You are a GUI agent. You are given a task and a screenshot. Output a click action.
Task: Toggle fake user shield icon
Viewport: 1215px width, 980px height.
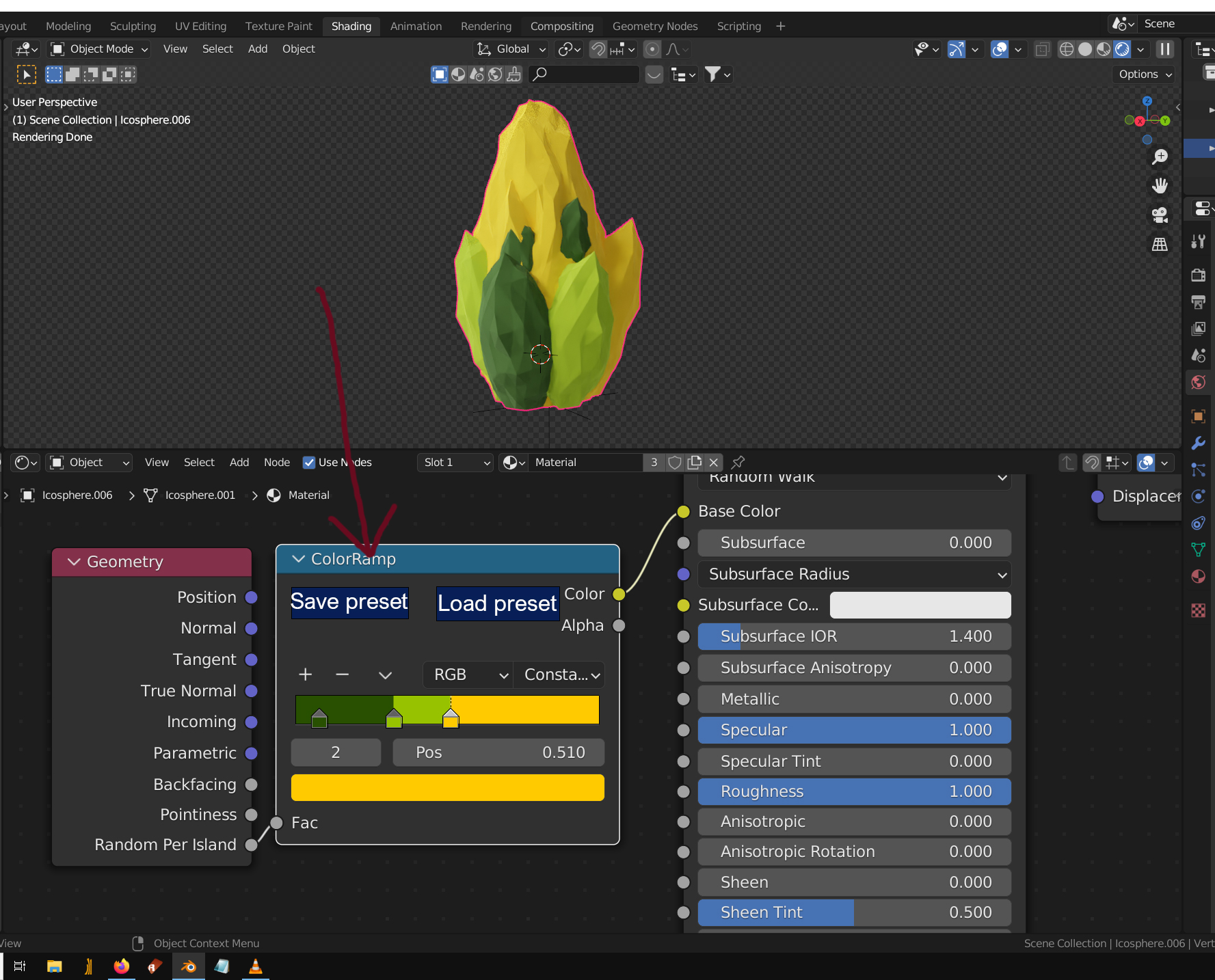675,462
